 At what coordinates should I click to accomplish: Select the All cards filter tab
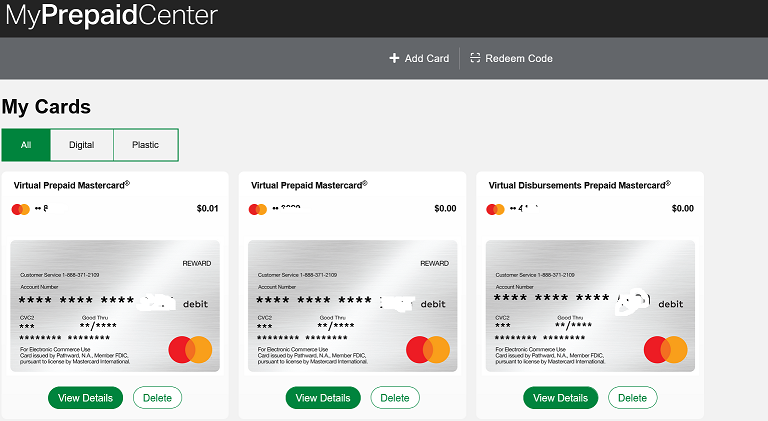pos(26,145)
